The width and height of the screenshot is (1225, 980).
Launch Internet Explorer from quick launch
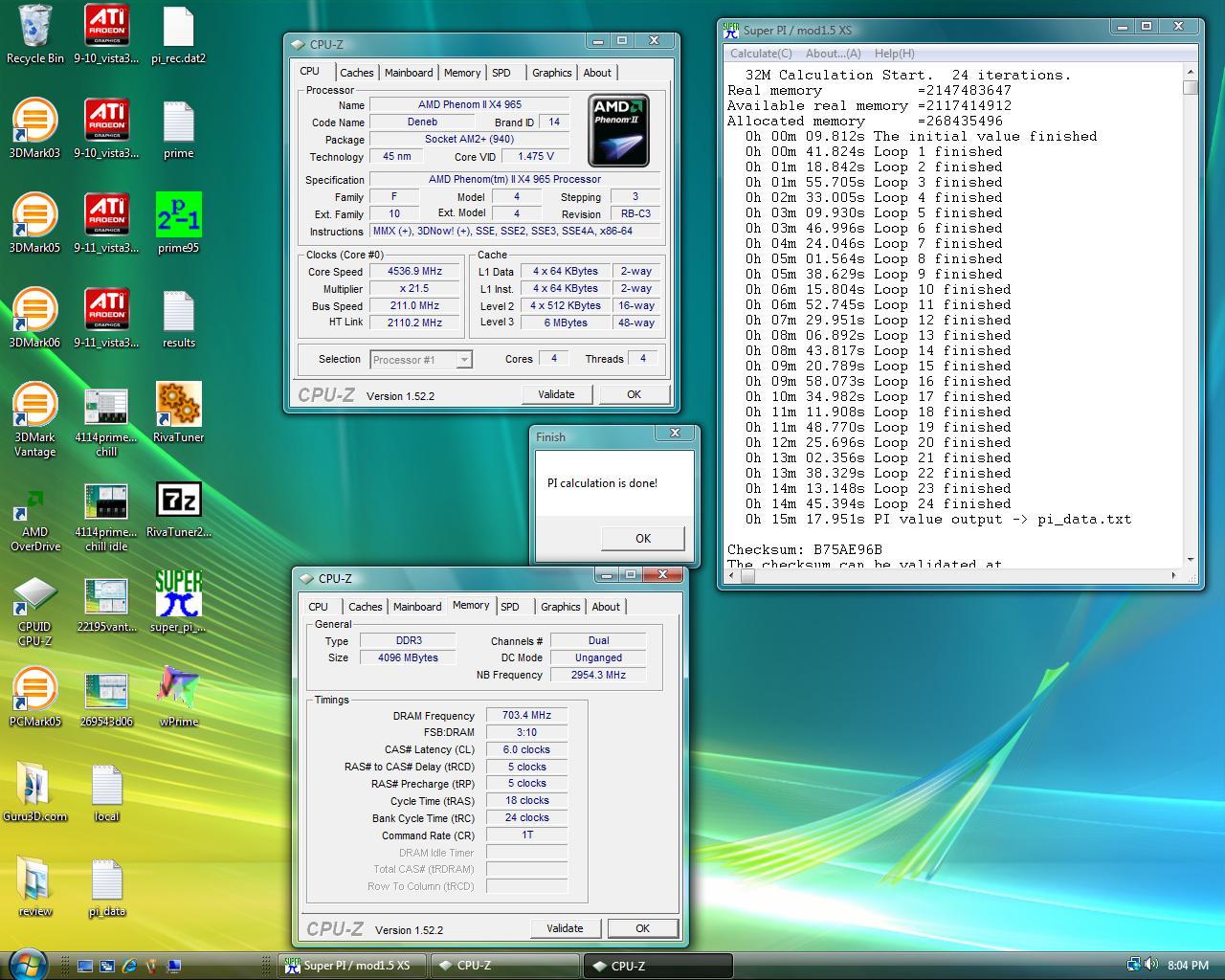point(129,966)
